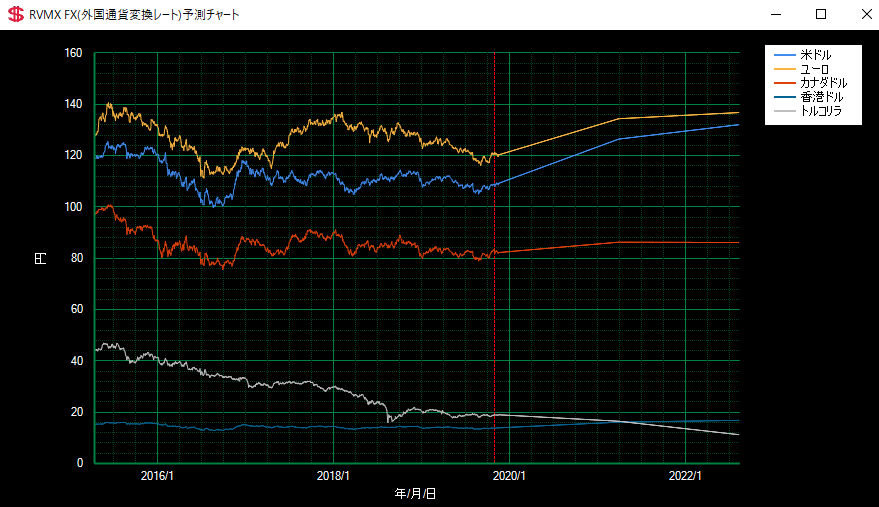The width and height of the screenshot is (879, 507).
Task: Click the RVMX FX dollar app icon
Action: coord(16,15)
